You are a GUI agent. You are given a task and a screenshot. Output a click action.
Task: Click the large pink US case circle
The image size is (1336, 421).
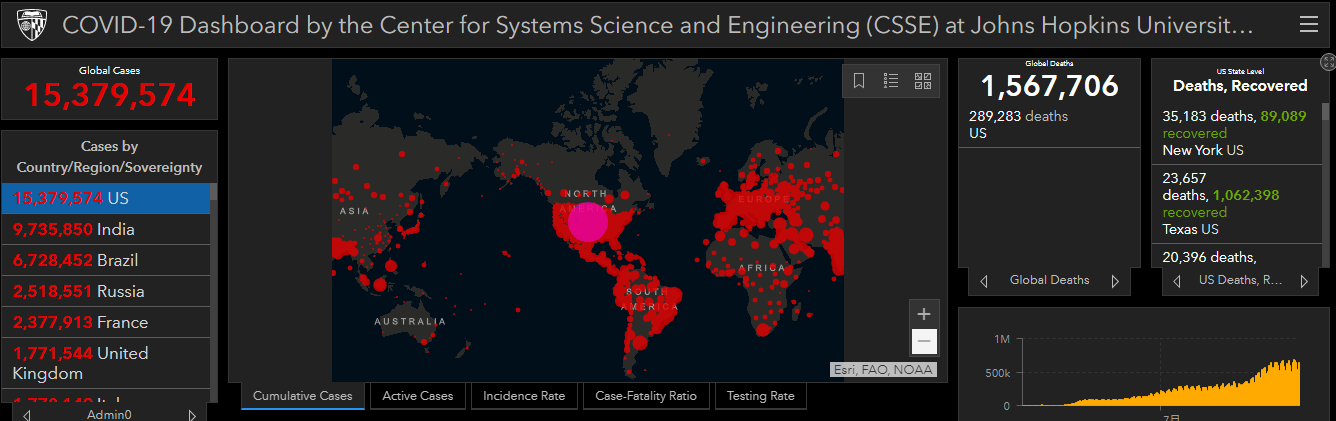[588, 222]
